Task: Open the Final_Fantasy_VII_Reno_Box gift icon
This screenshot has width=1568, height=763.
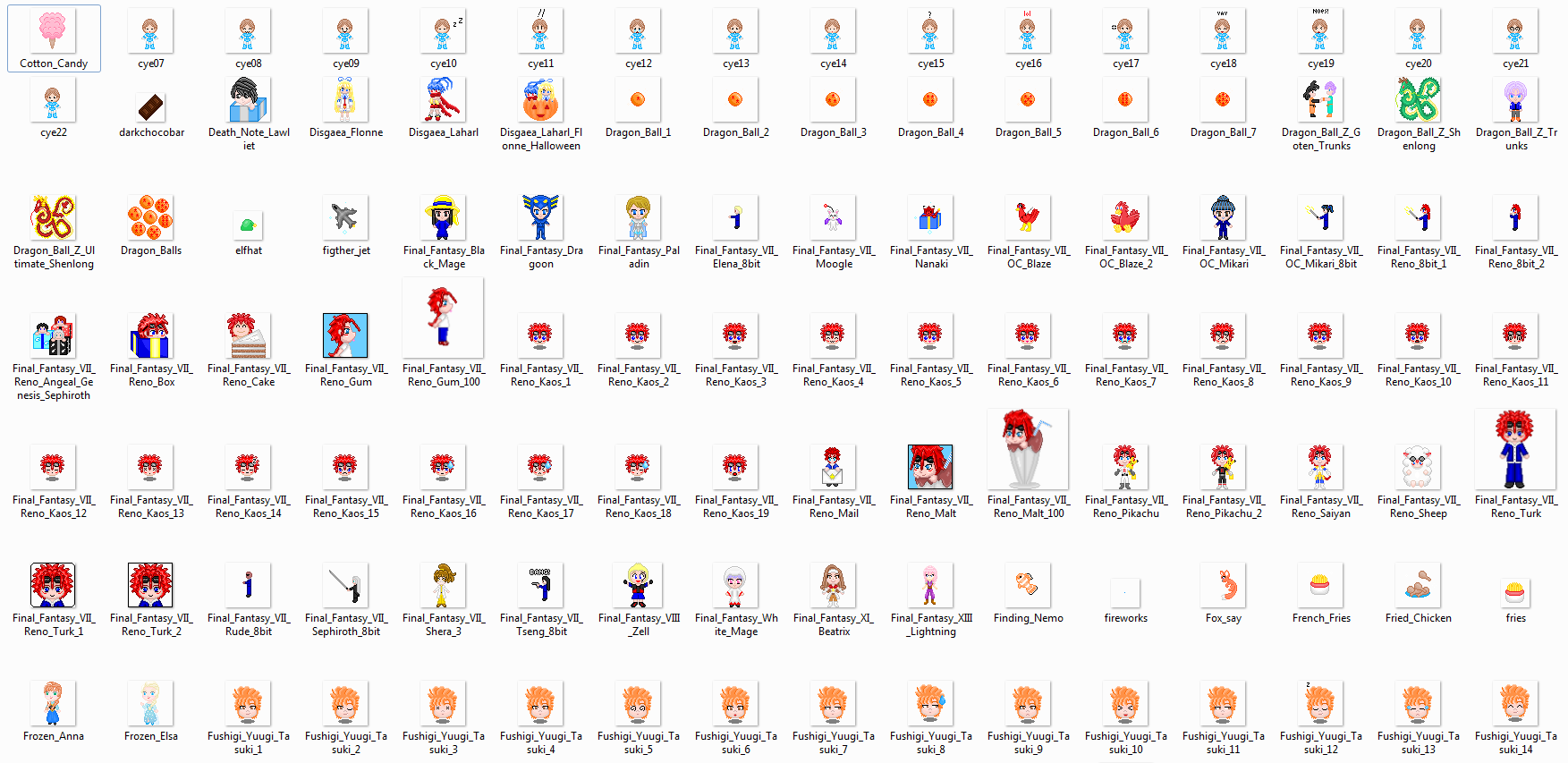Action: tap(150, 335)
